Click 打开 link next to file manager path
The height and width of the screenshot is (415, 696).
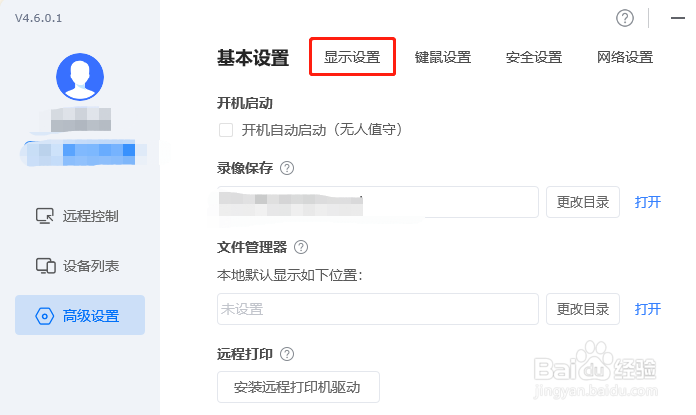(648, 309)
